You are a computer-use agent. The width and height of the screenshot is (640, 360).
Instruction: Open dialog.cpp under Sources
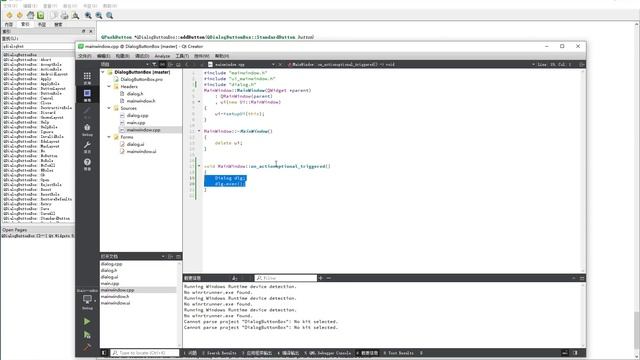point(138,116)
